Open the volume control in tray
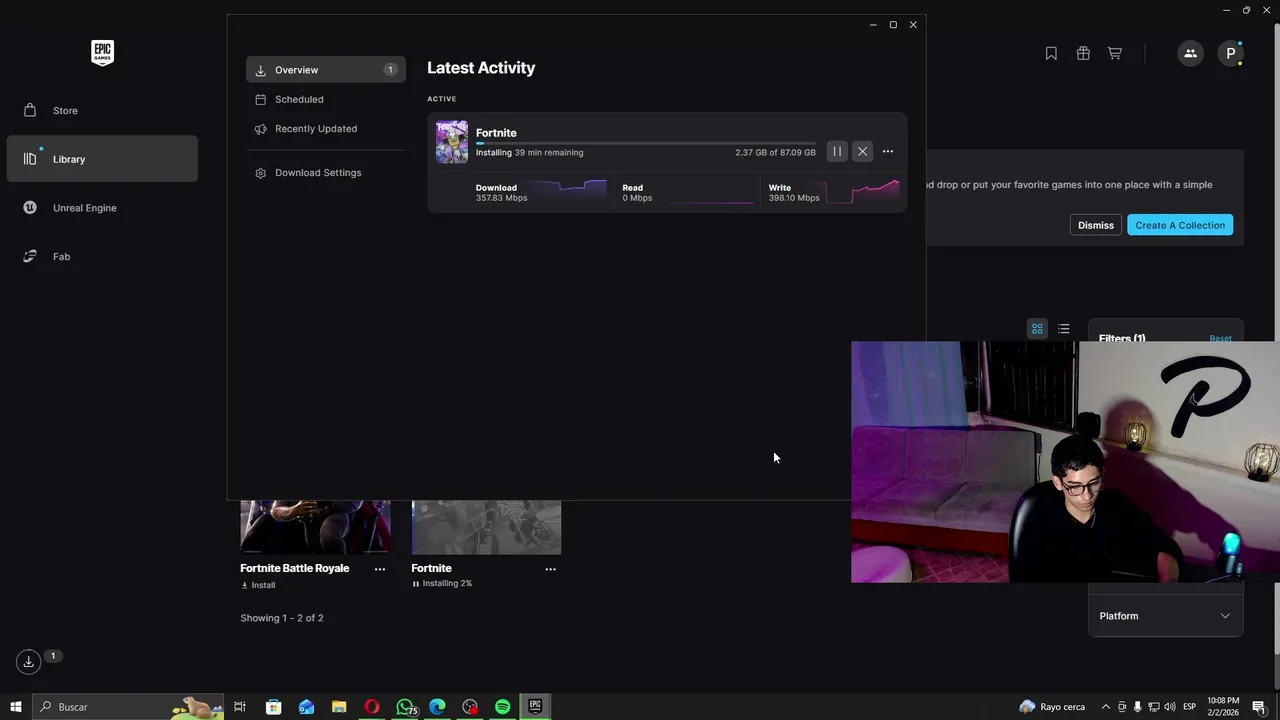1280x720 pixels. (x=1170, y=707)
